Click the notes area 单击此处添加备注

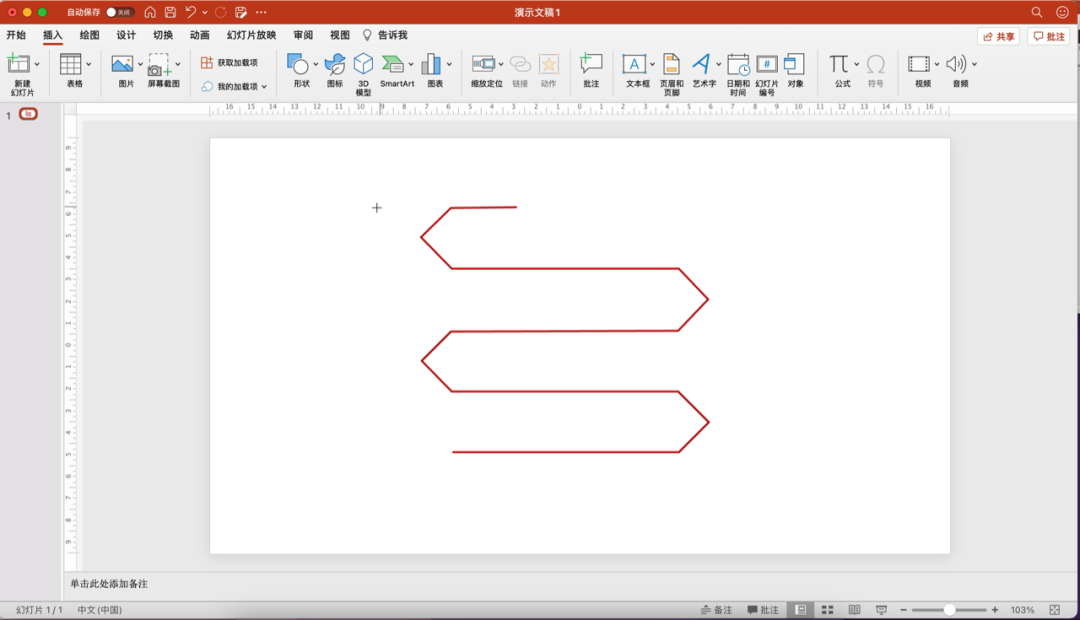pyautogui.click(x=109, y=583)
